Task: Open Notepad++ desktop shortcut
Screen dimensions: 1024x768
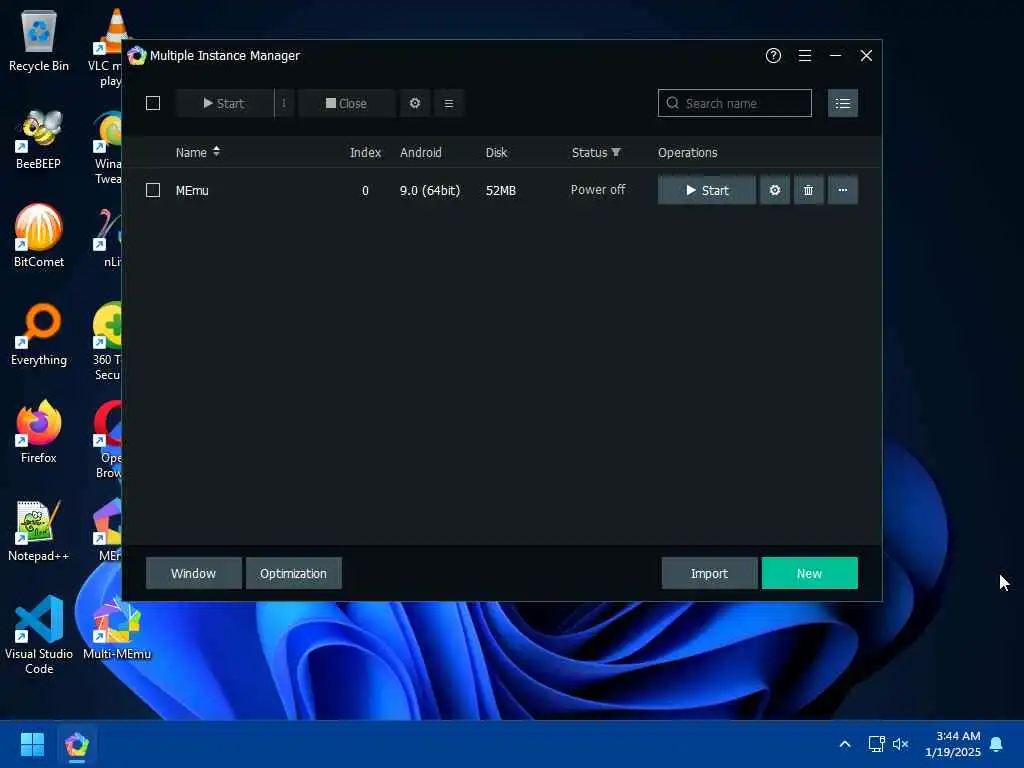Action: 39,530
